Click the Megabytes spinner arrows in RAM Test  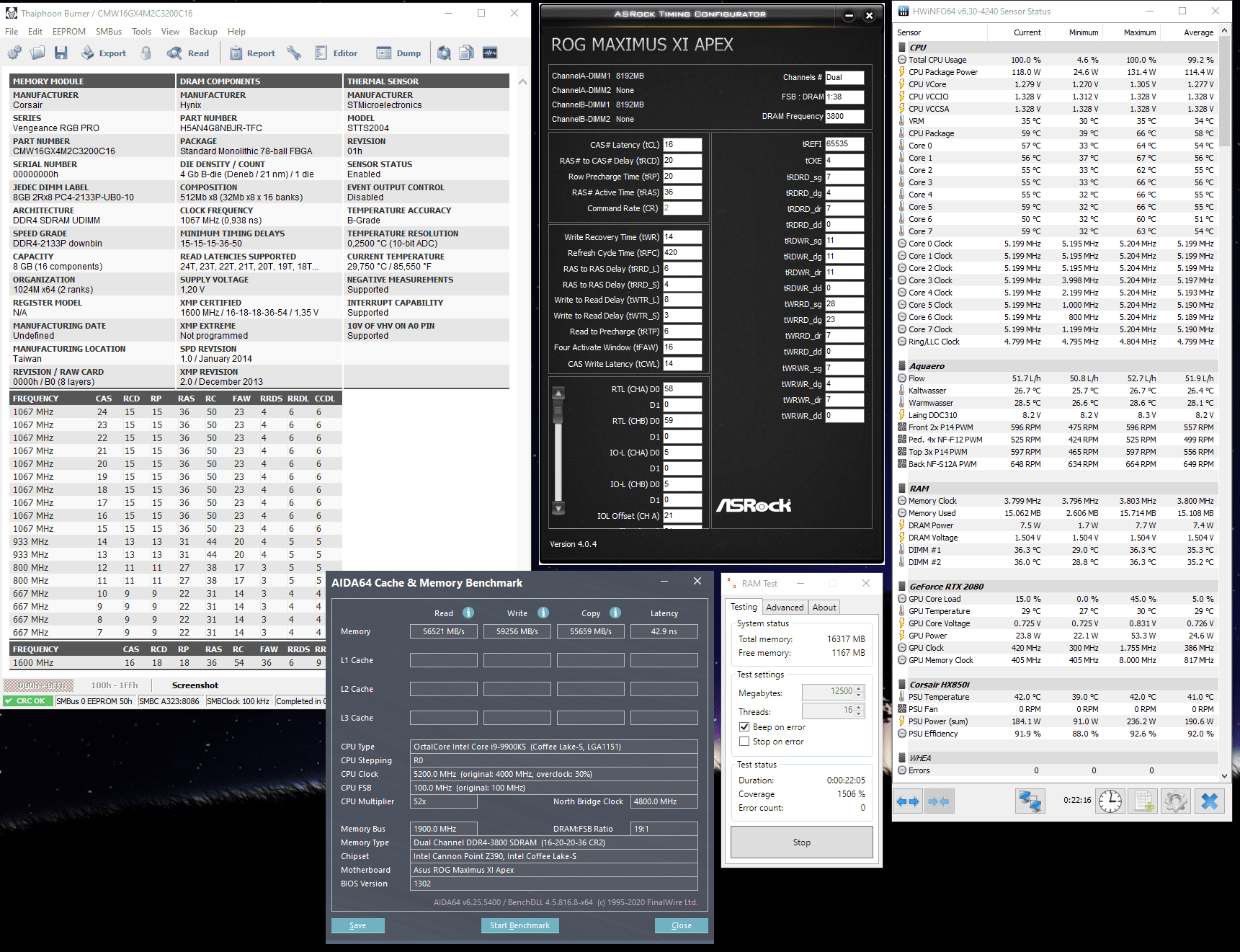[x=859, y=692]
